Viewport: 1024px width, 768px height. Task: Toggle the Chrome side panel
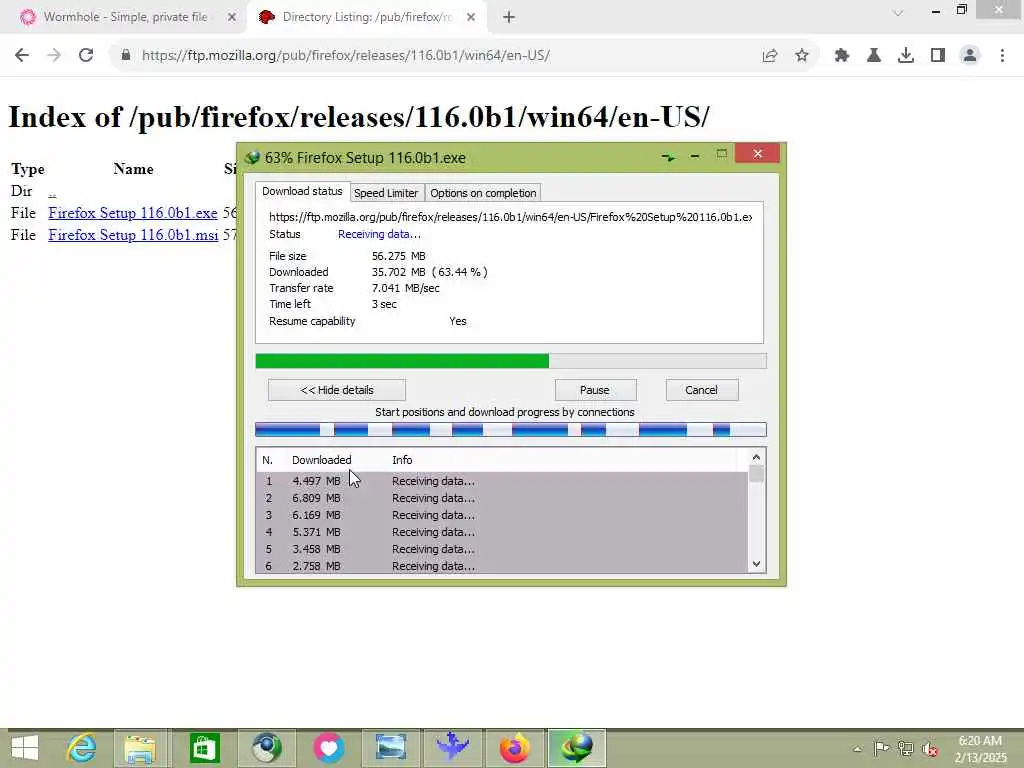pos(938,56)
